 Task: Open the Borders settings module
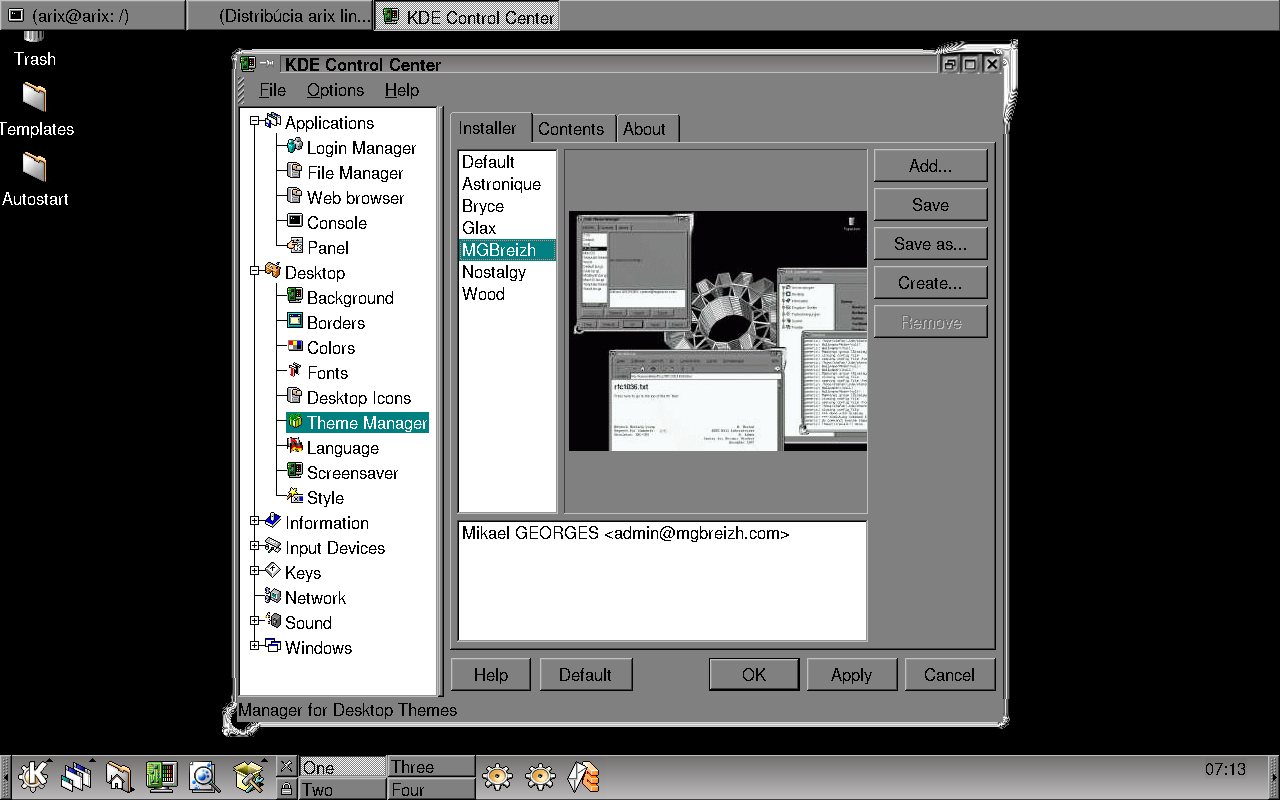pyautogui.click(x=325, y=323)
